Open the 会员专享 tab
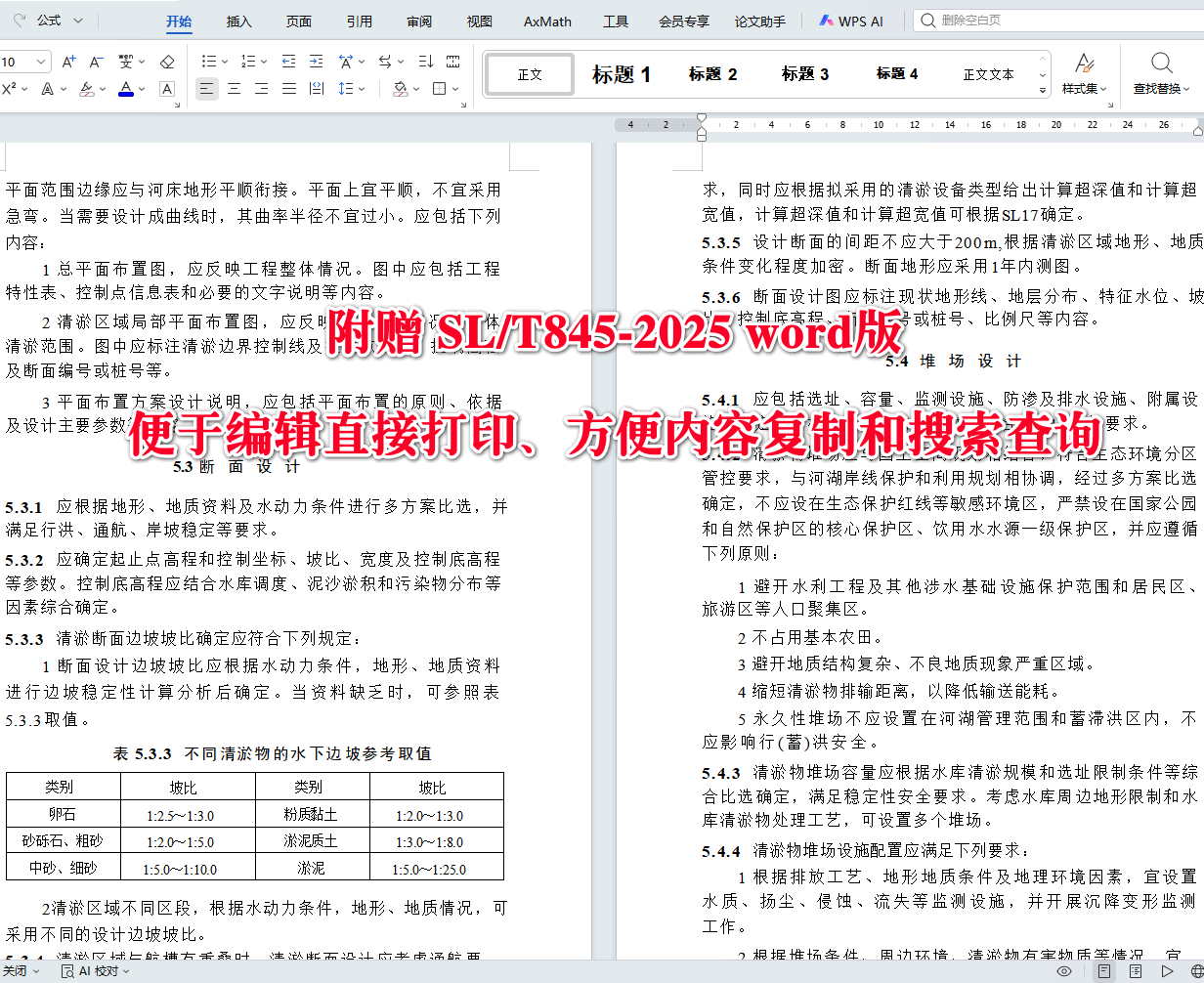Screen dimensions: 1204x983 coord(684,21)
